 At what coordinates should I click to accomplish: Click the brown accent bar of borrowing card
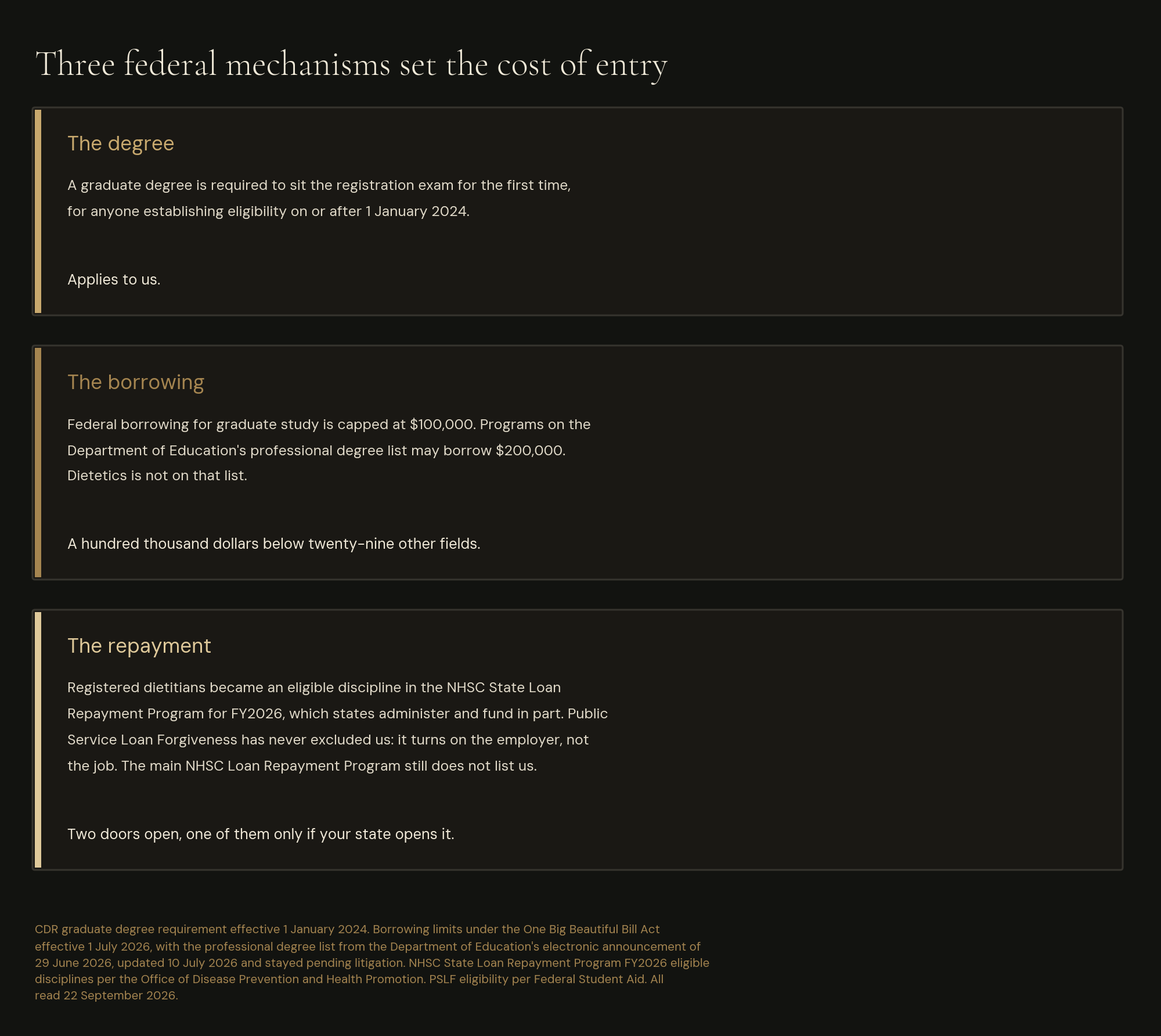pyautogui.click(x=38, y=463)
